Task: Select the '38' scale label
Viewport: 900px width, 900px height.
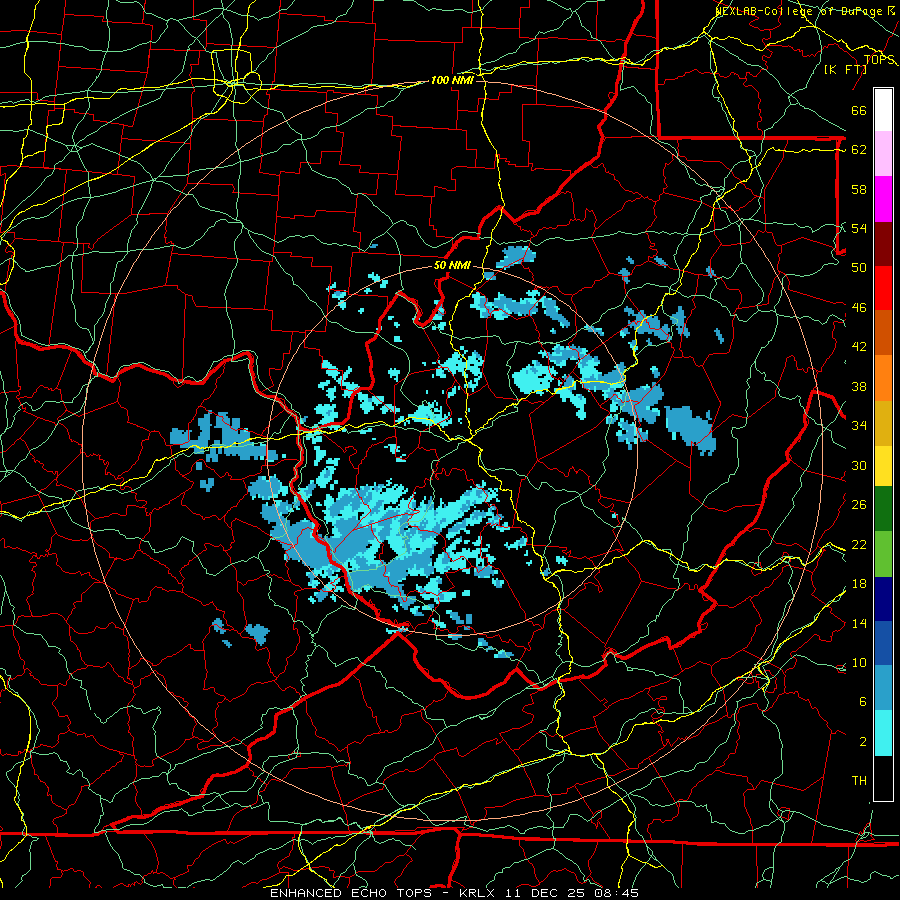Action: point(859,386)
